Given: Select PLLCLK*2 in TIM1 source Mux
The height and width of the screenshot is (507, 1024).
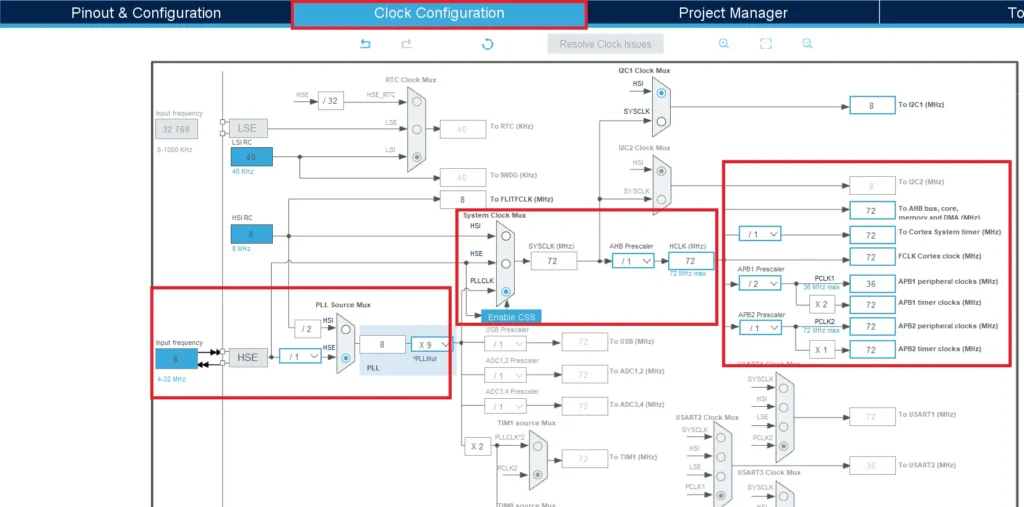Looking at the screenshot, I should click(538, 446).
